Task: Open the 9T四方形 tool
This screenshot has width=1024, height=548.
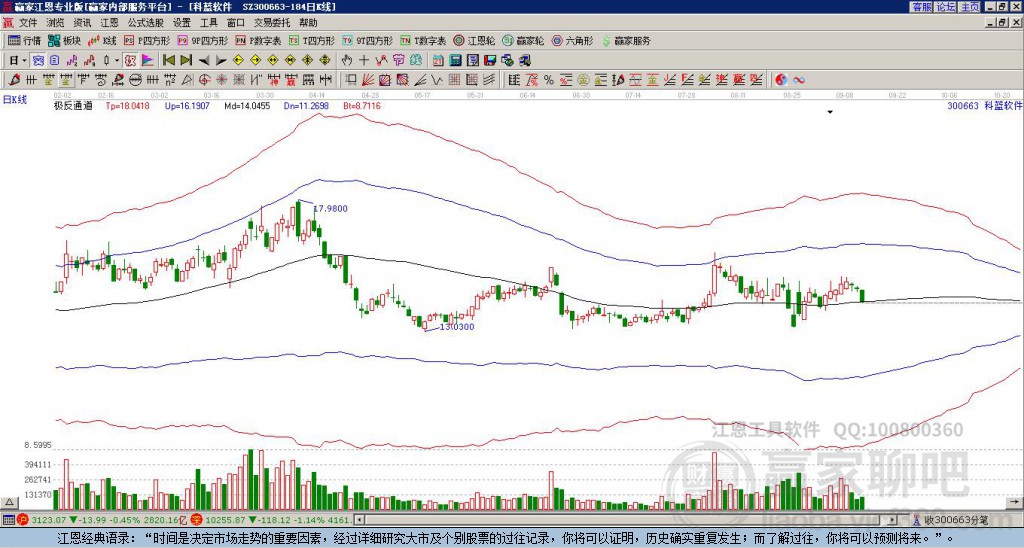Action: (x=367, y=40)
